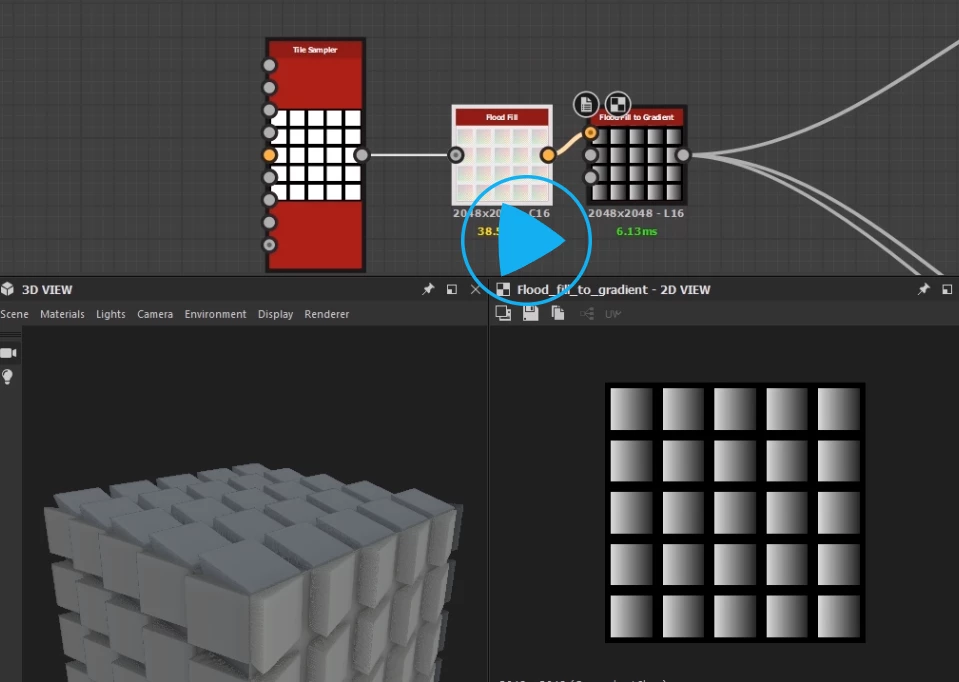
Task: Click the gradient grid image in 2D view
Action: tap(735, 513)
